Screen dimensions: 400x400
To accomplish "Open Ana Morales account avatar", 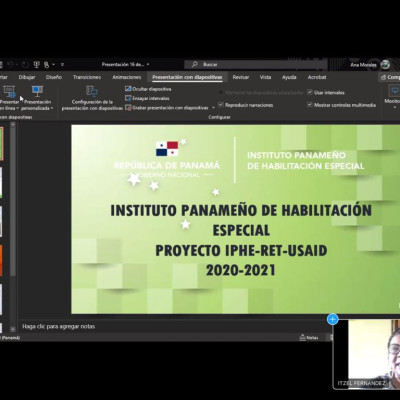I will (385, 64).
